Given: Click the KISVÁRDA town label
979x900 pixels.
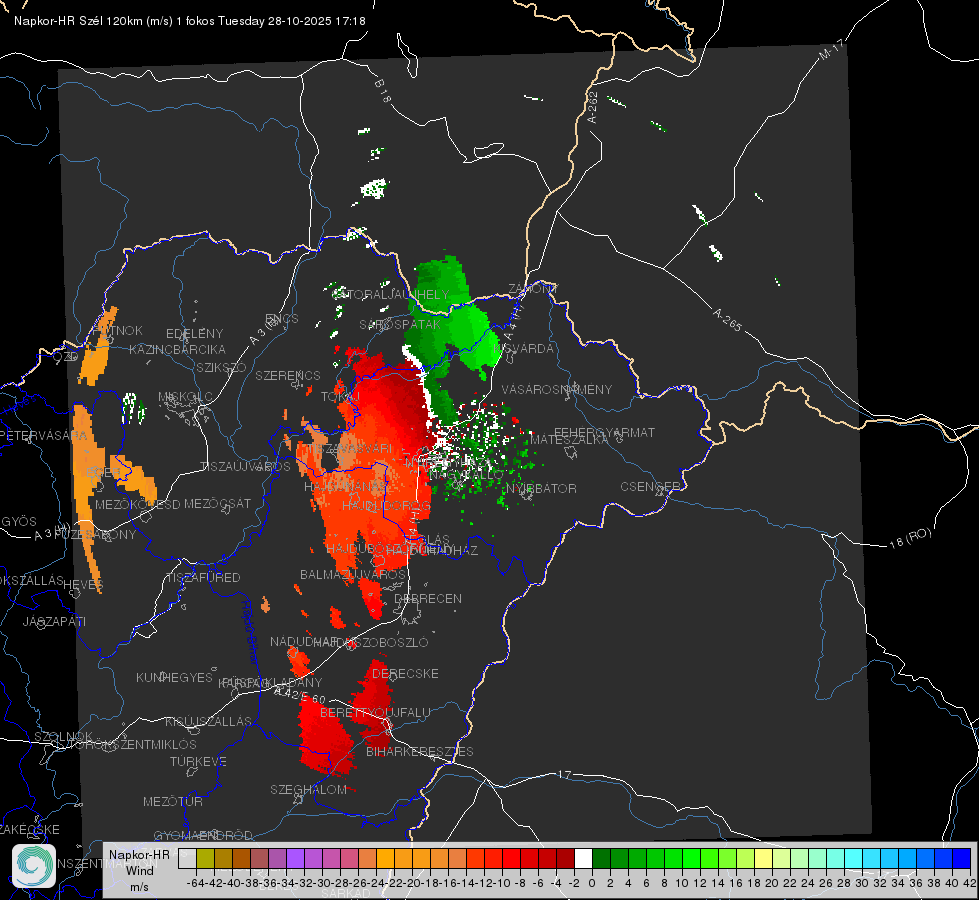Looking at the screenshot, I should (x=524, y=349).
